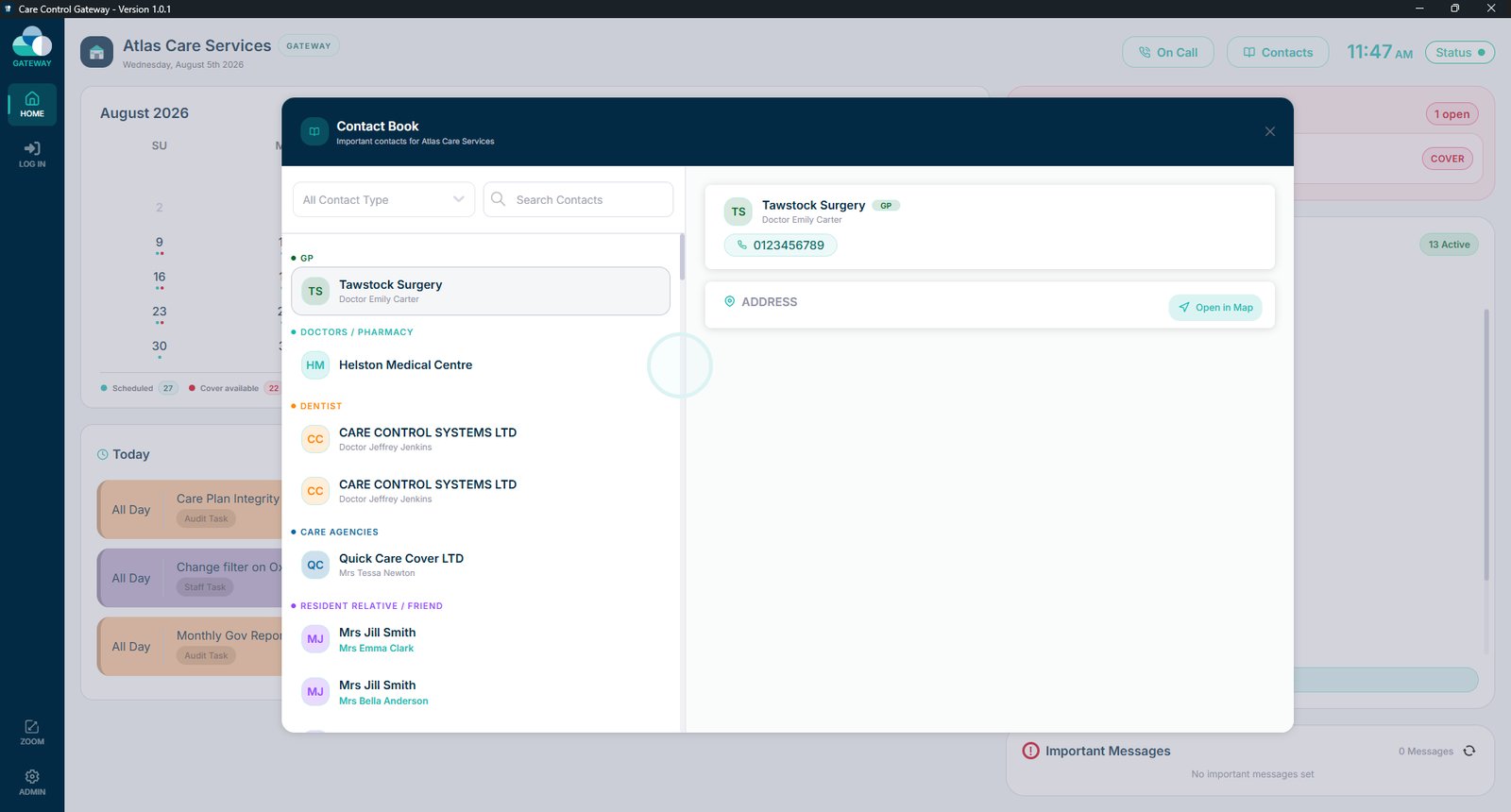Click the Gateway cloud logo
This screenshot has width=1511, height=812.
click(32, 46)
